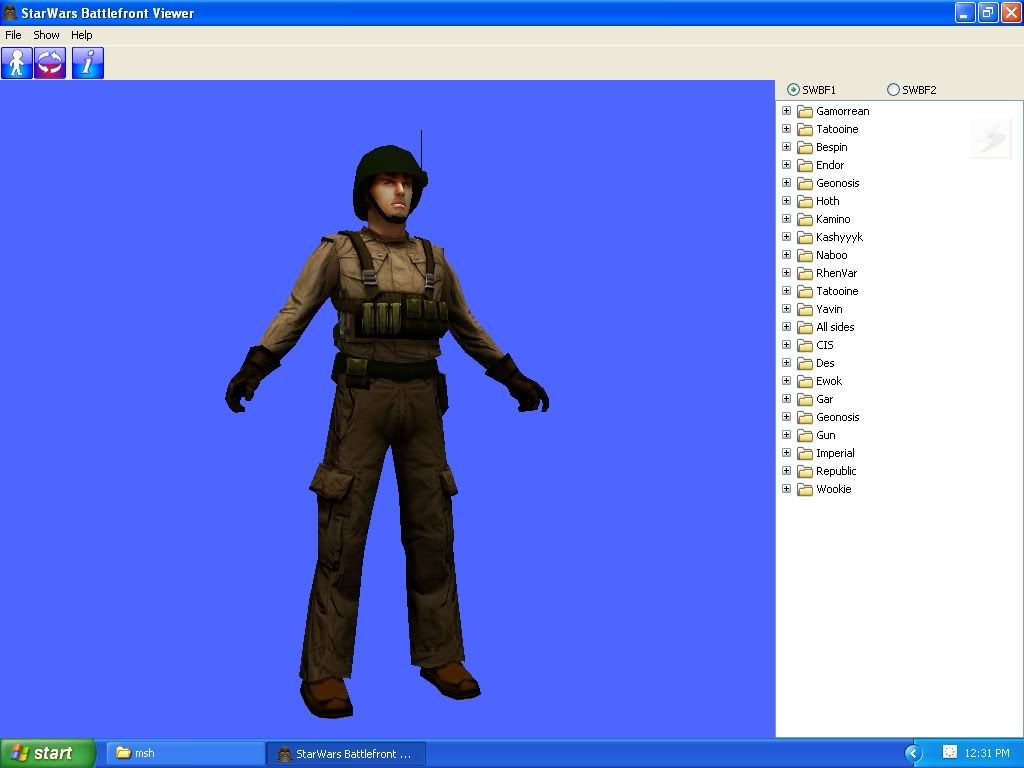Click the folder icon beside Des
1024x768 pixels.
[805, 363]
